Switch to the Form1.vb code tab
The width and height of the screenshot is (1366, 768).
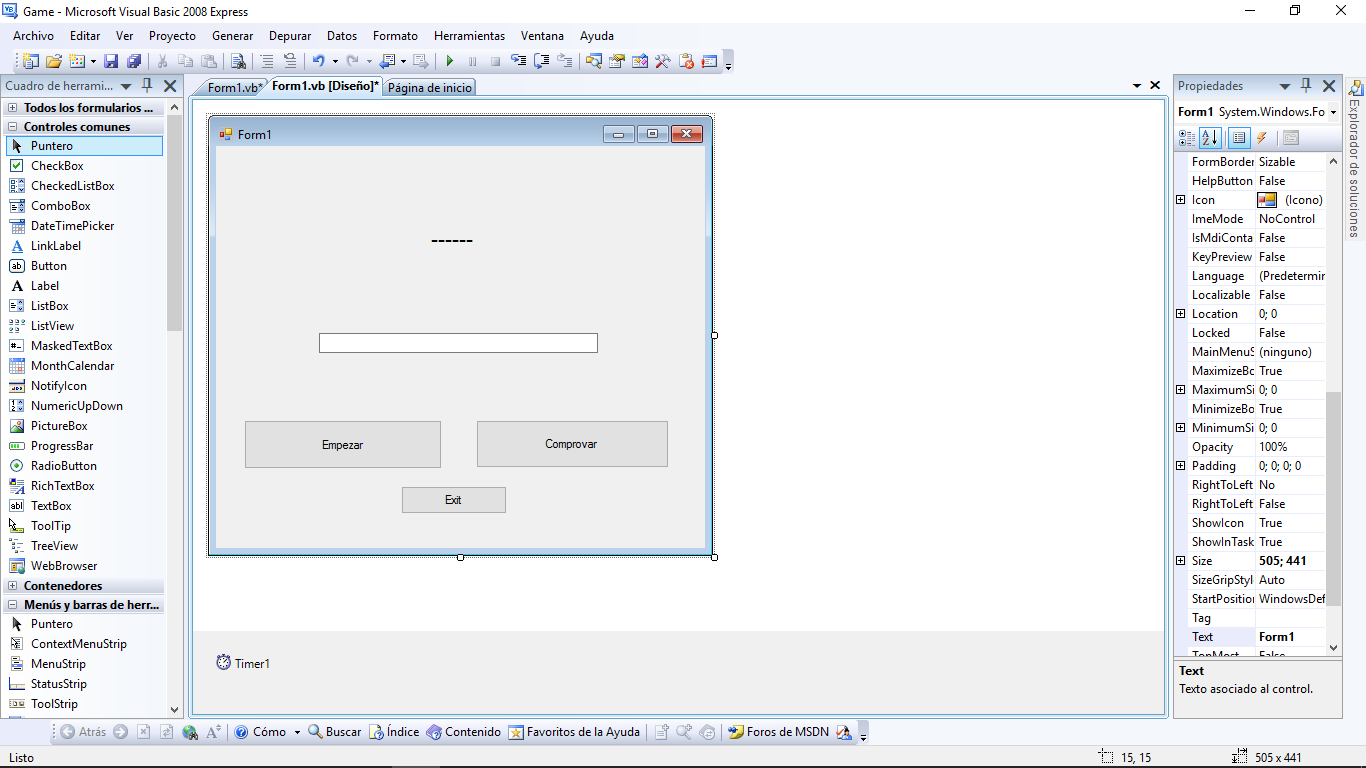click(234, 88)
